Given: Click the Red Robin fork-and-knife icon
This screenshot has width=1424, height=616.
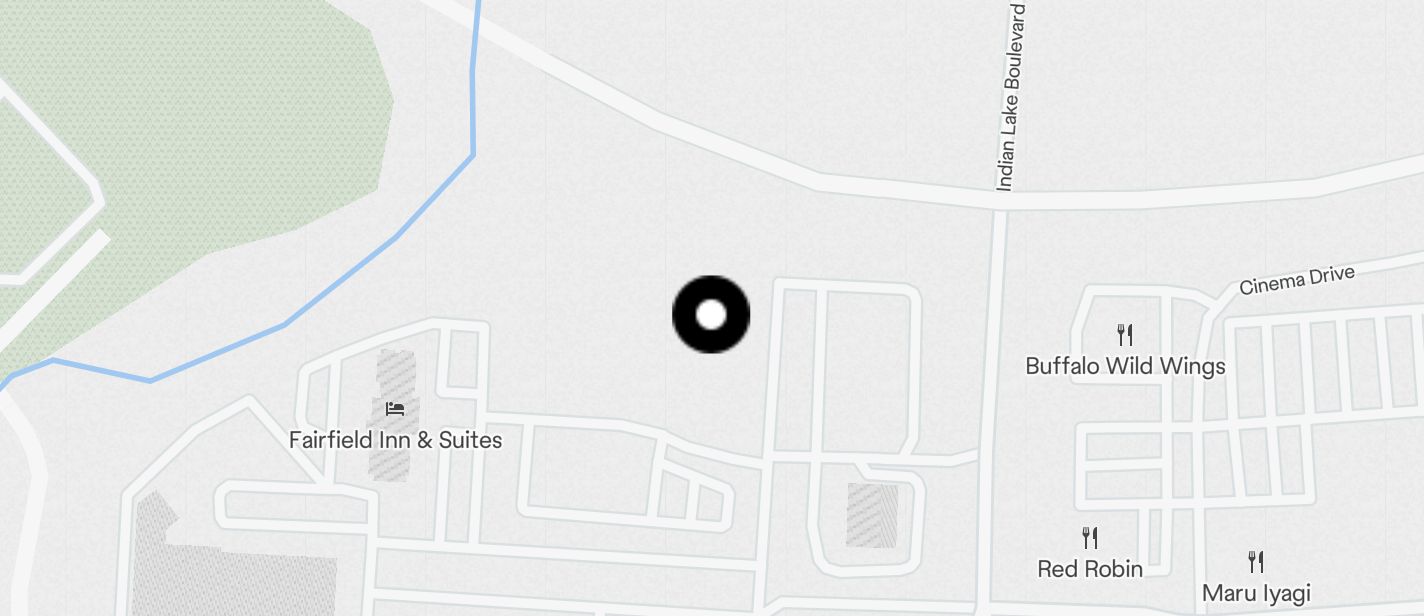Looking at the screenshot, I should [x=1090, y=538].
